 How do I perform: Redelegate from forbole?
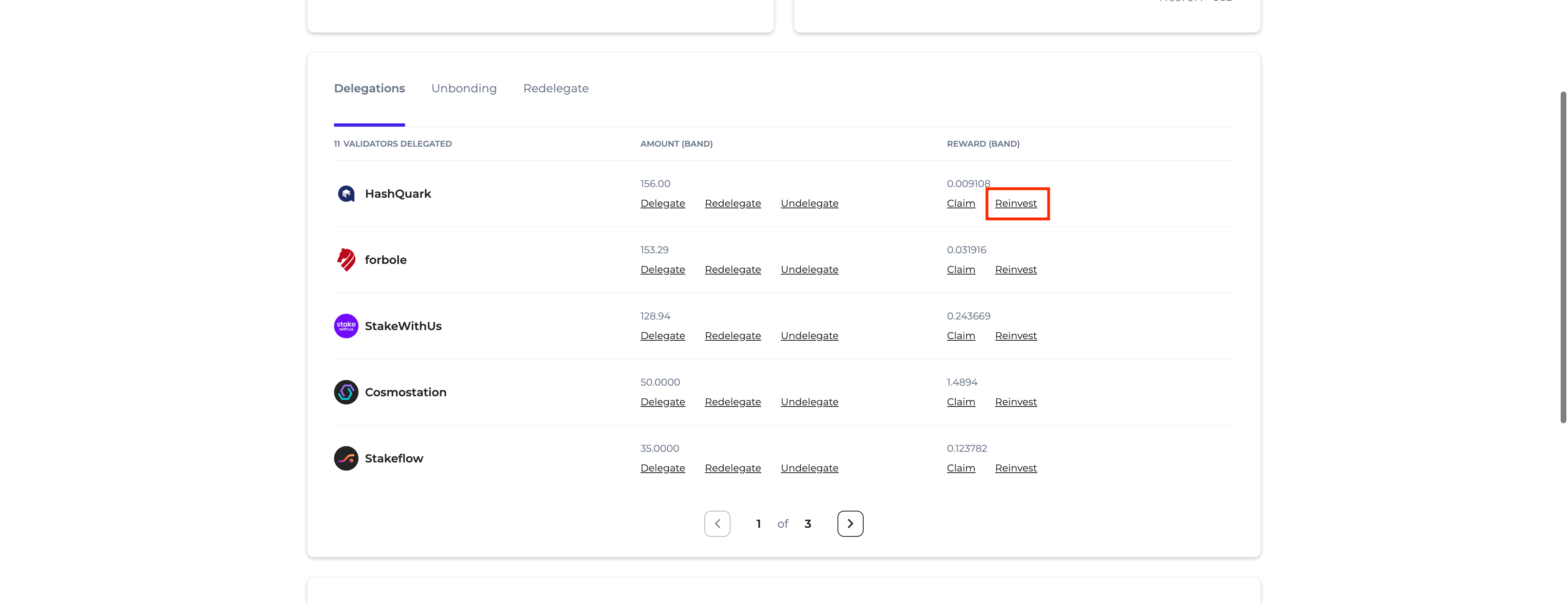tap(733, 269)
